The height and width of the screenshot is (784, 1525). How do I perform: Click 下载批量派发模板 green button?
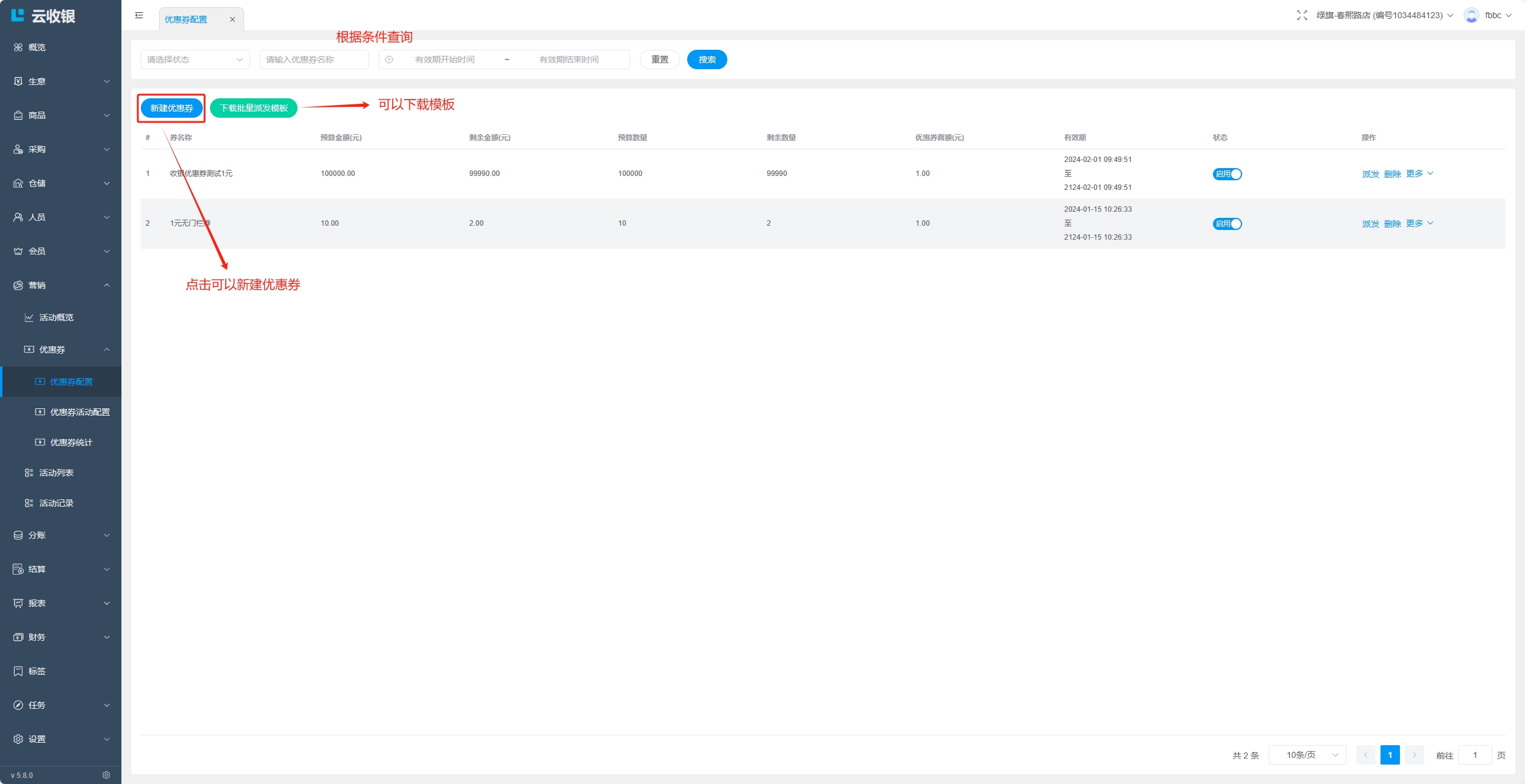[x=254, y=108]
